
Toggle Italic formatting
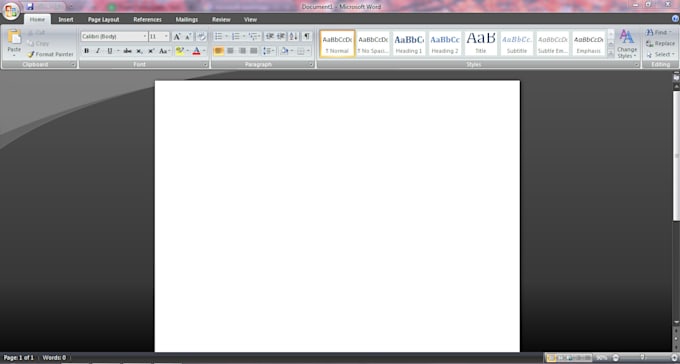tap(98, 51)
